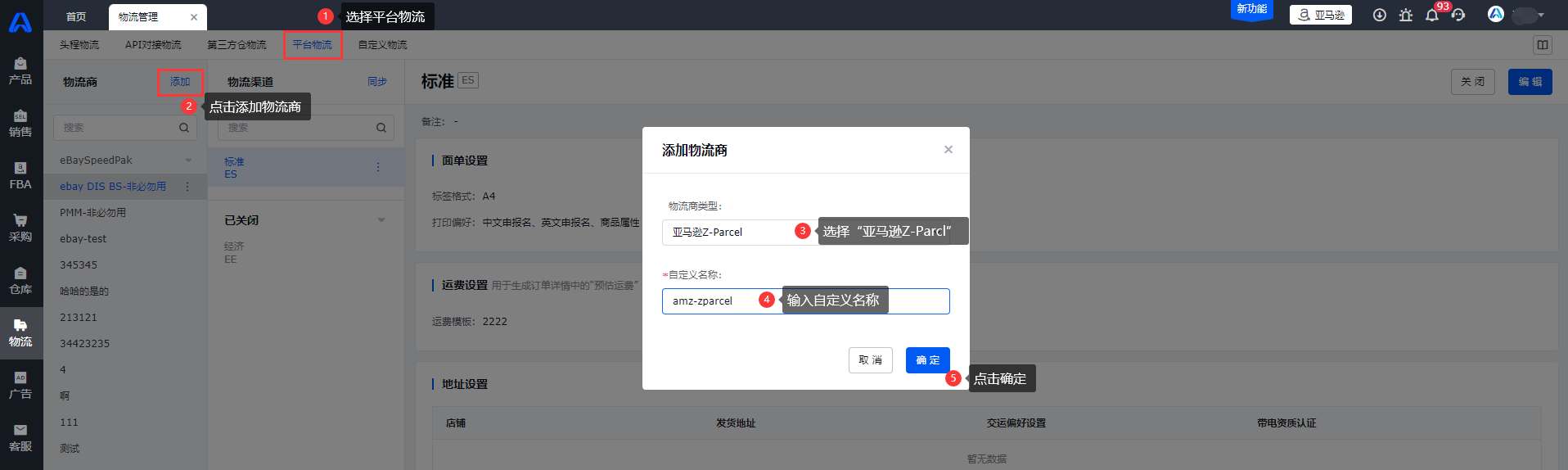Expand the eBaySpeedPak carrier group
This screenshot has width=1568, height=470.
pos(189,160)
